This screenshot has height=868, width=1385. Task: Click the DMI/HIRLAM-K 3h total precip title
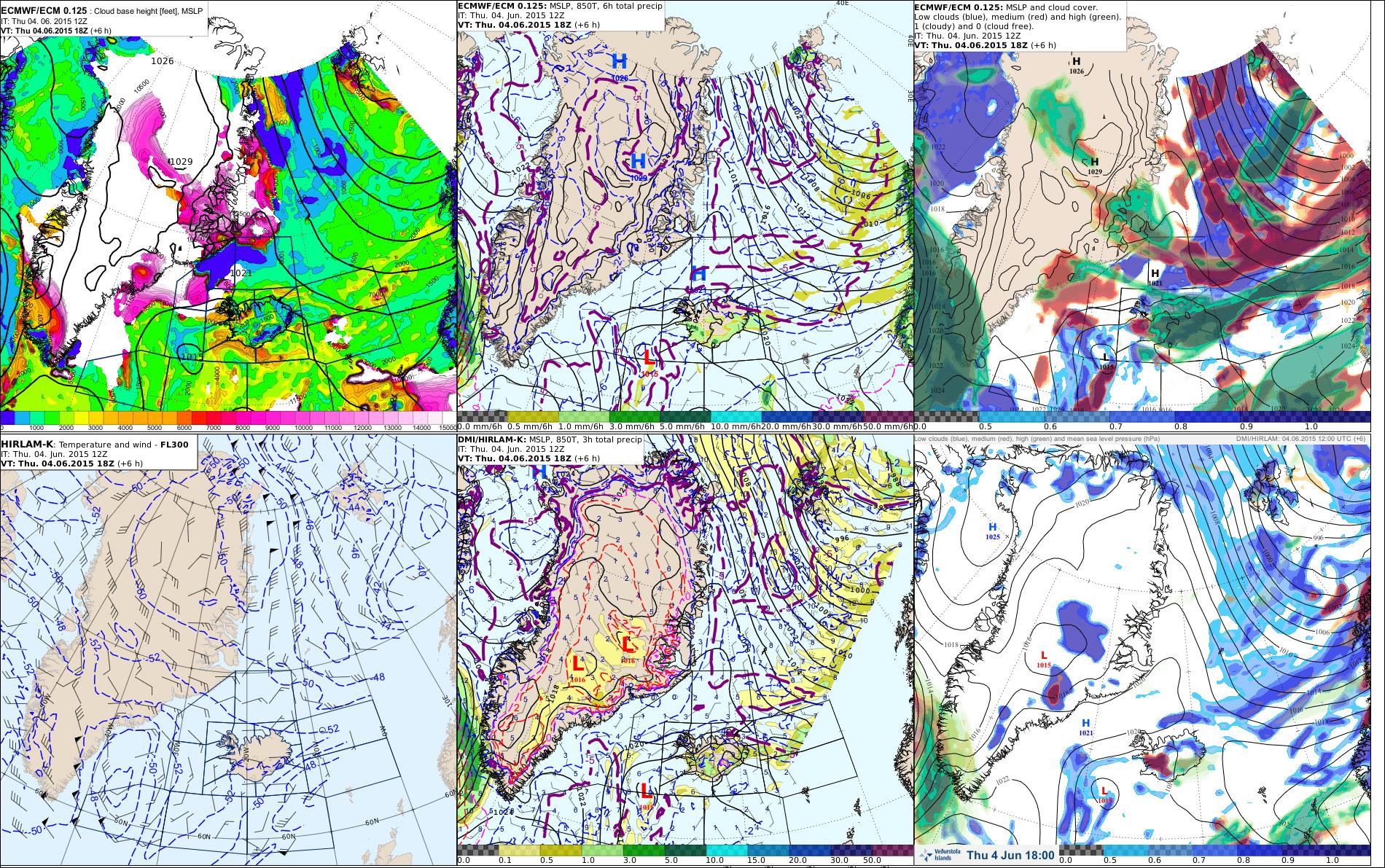pos(550,439)
